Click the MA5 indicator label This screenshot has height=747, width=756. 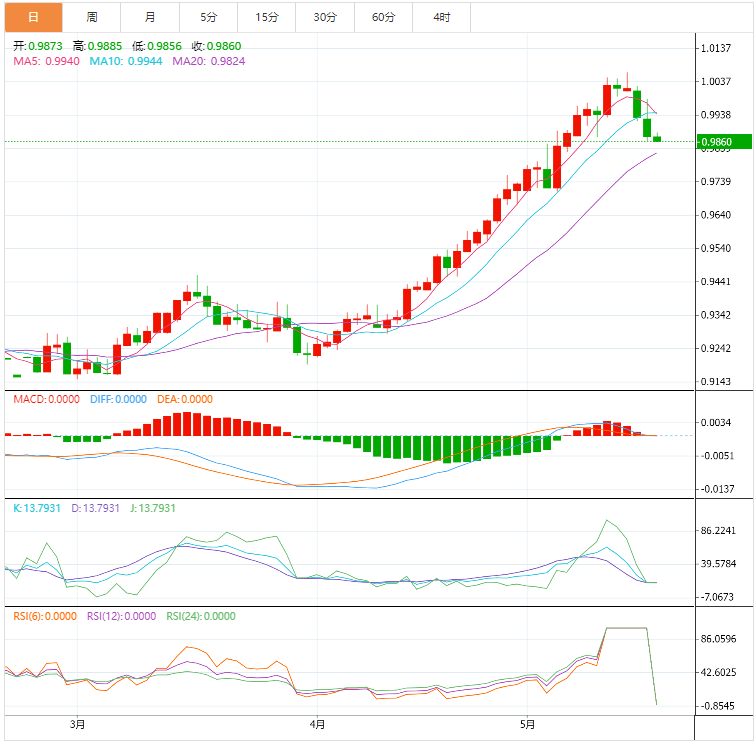click(x=47, y=61)
